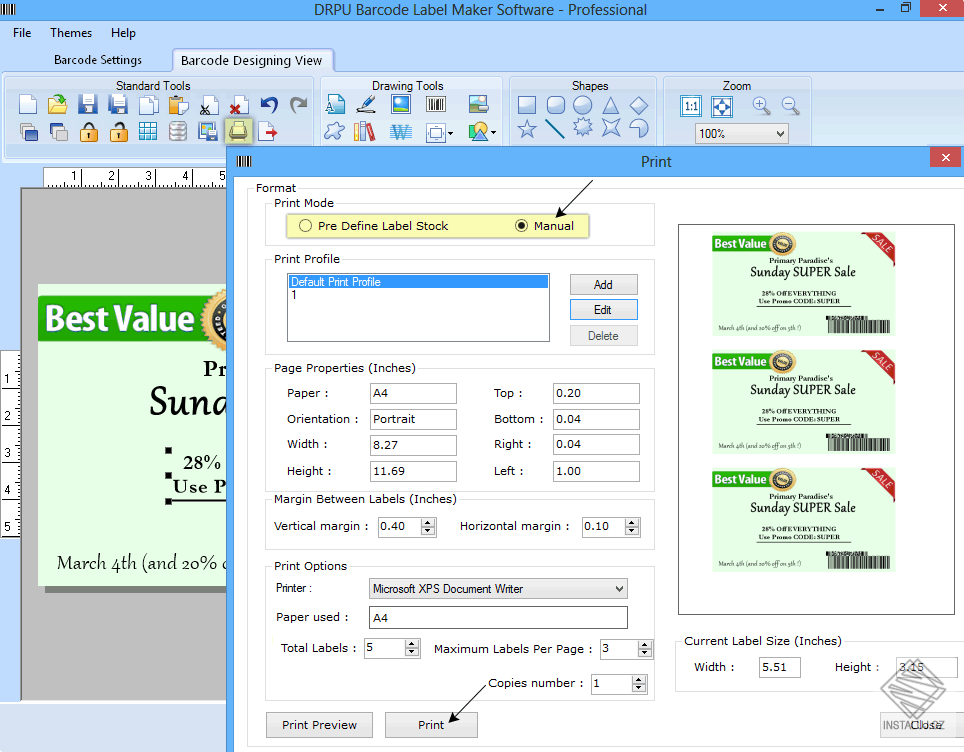Click the Undo arrow icon
The height and width of the screenshot is (752, 964).
click(268, 105)
